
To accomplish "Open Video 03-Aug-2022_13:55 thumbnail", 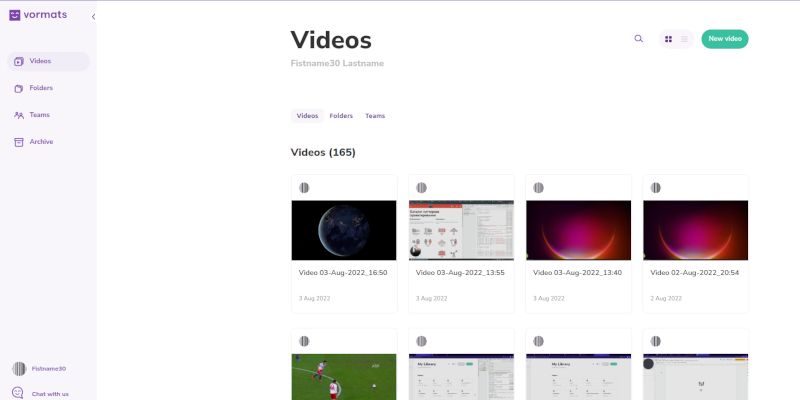I will 461,230.
